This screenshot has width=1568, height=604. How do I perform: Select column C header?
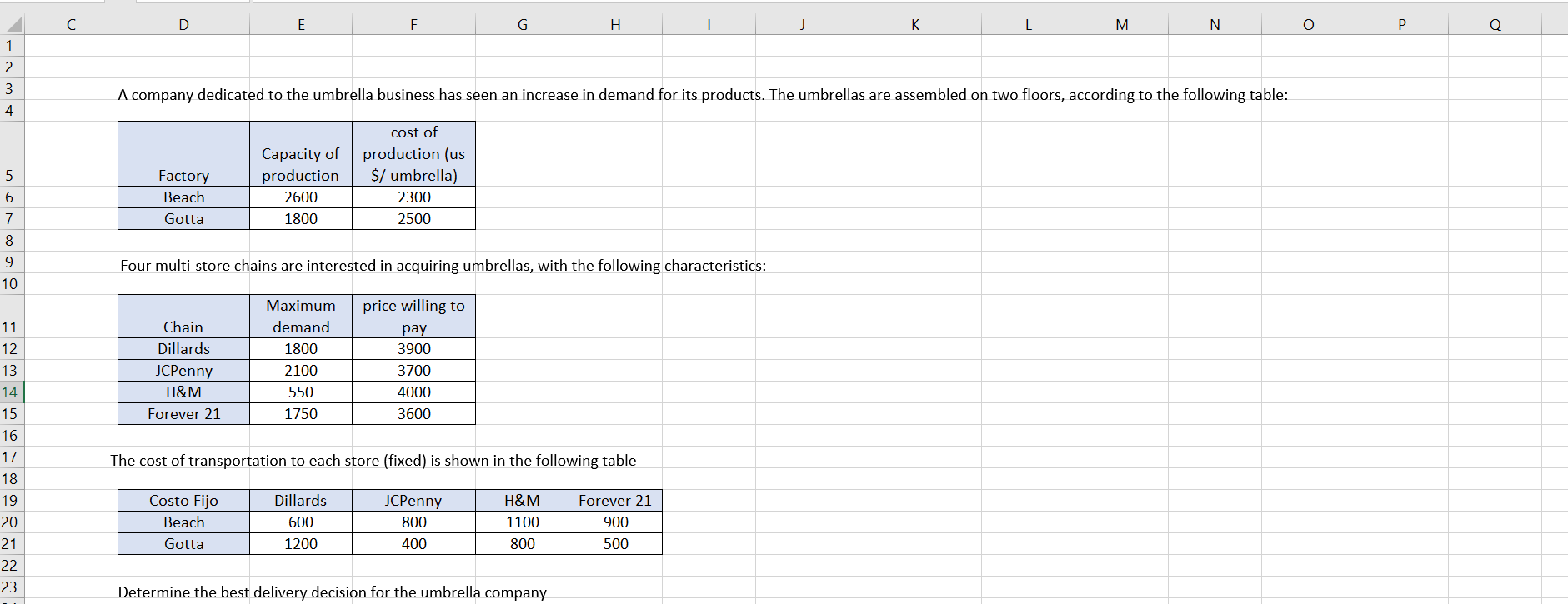click(71, 25)
